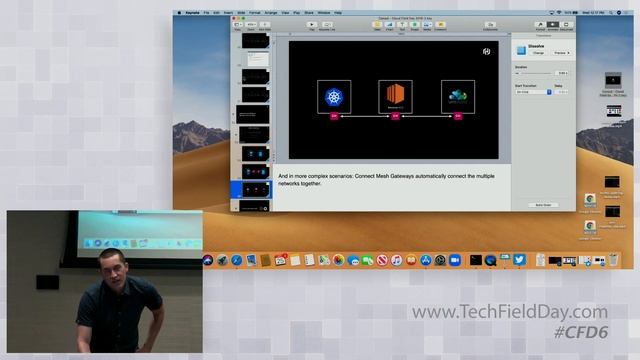
Task: Select the top slide thumbnail in navigator
Action: [x=256, y=41]
